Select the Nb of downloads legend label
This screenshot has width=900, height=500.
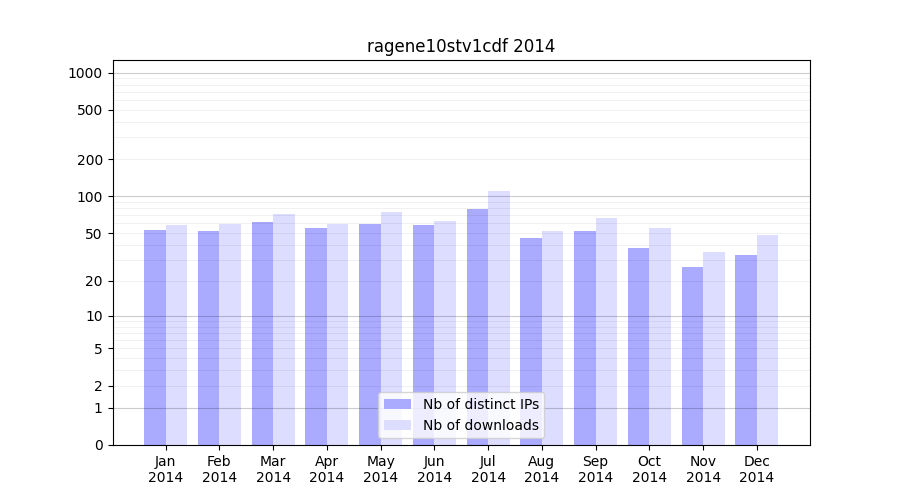(x=480, y=425)
